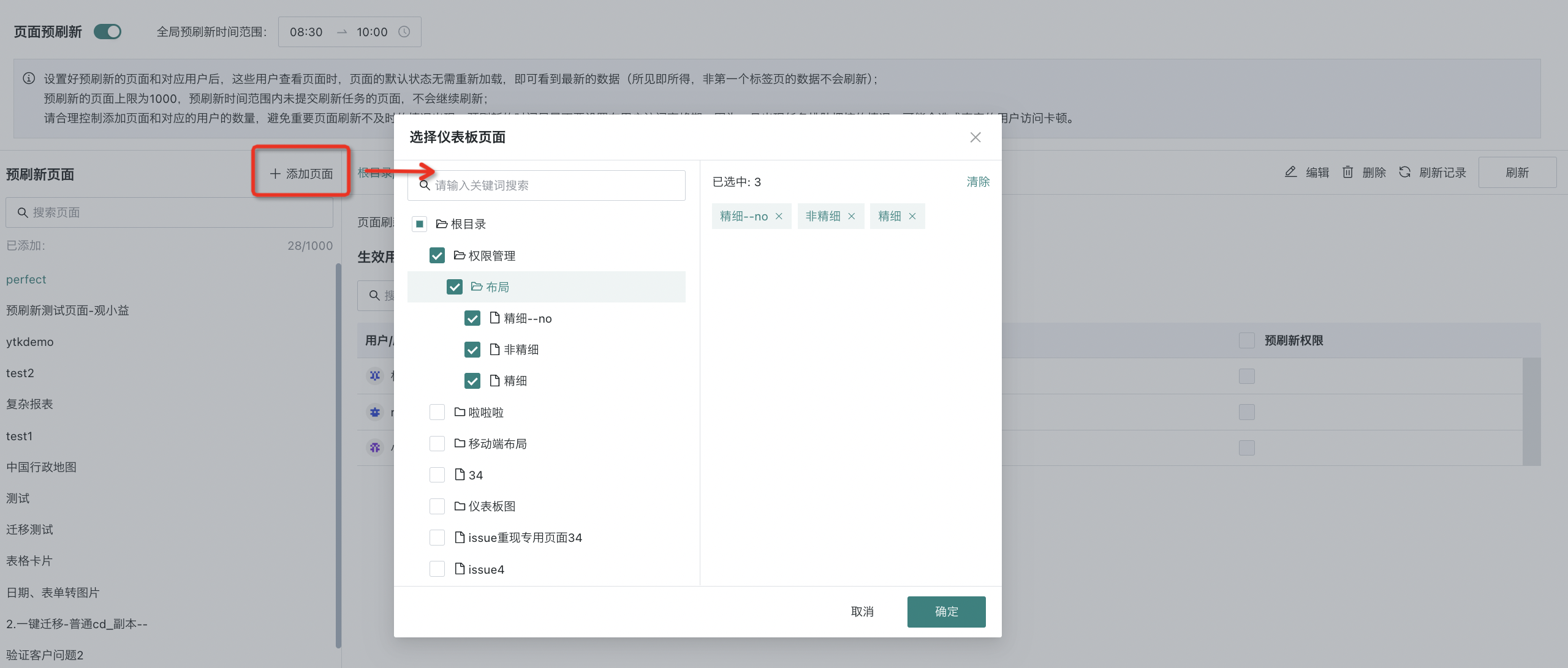Click the 刷新 button
This screenshot has height=668, width=1568.
(1517, 172)
